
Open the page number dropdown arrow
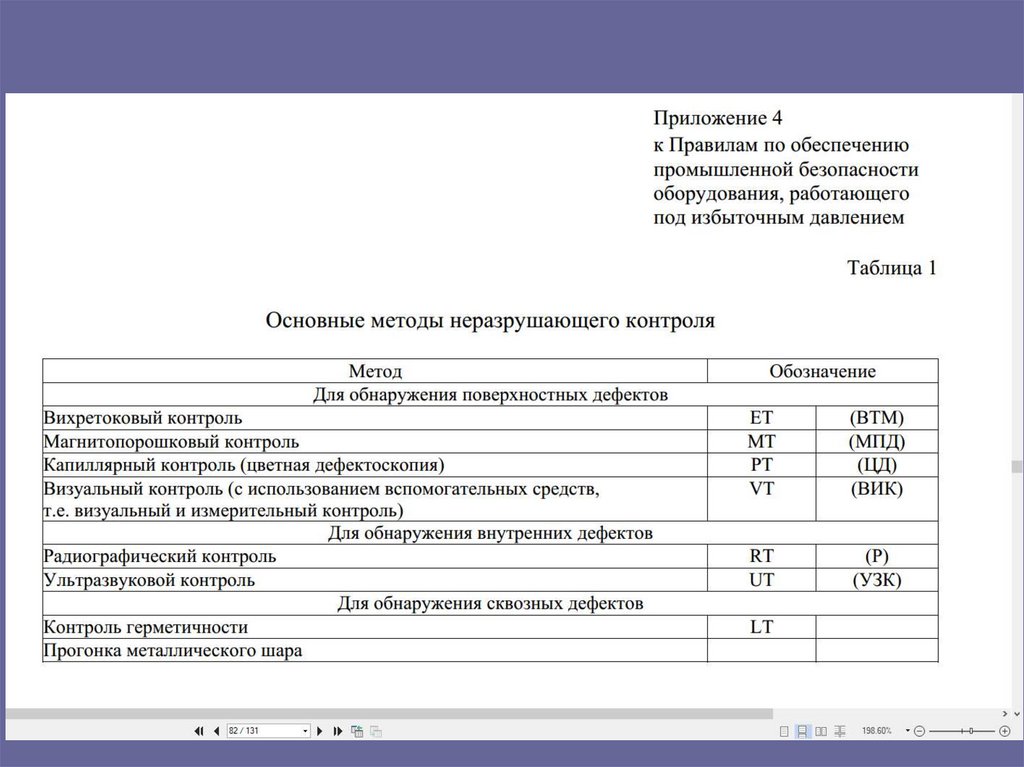[305, 731]
